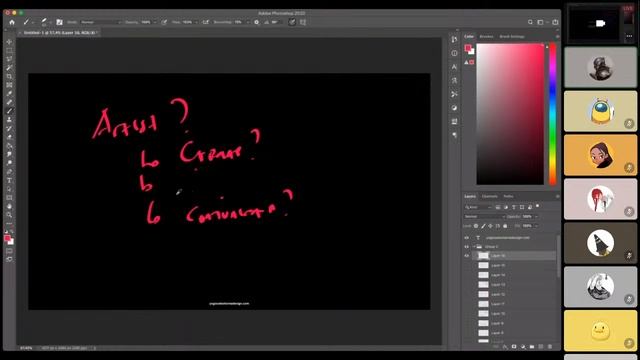The image size is (640, 360).
Task: Open the layer Opacity dropdown
Action: [536, 216]
